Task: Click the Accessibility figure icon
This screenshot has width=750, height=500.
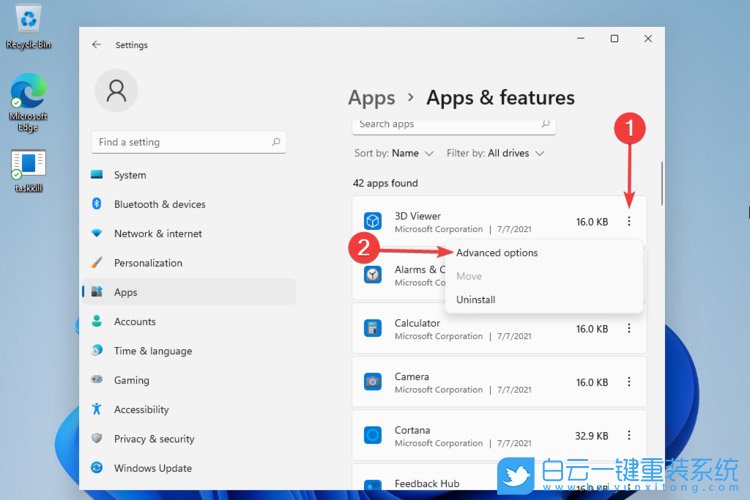Action: tap(97, 409)
